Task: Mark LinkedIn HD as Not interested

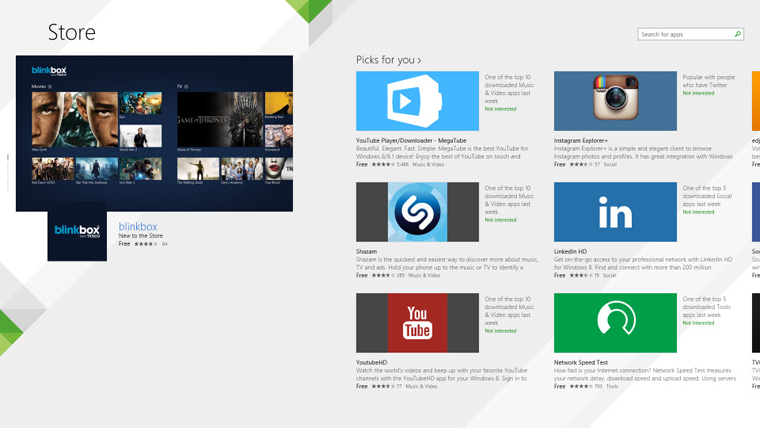Action: [698, 212]
